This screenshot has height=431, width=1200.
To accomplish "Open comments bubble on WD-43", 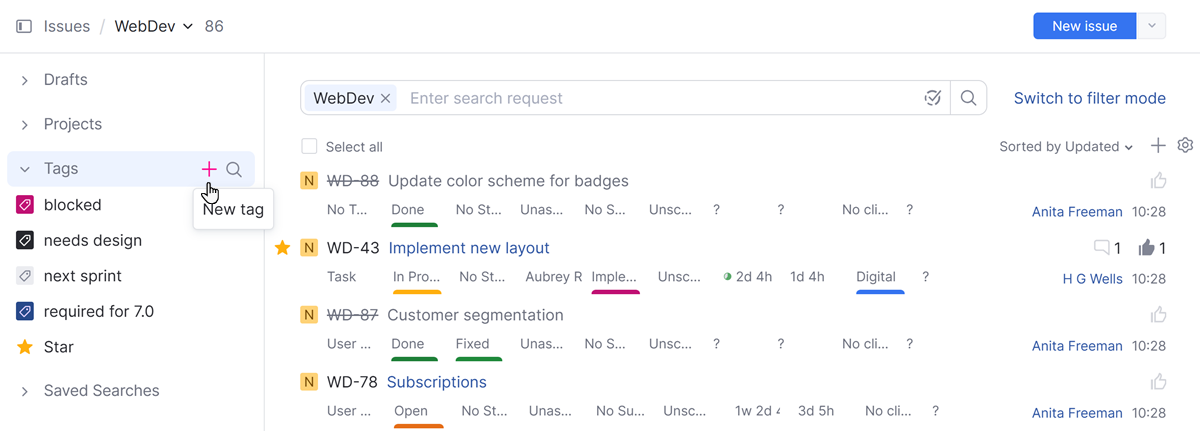I will (1102, 248).
